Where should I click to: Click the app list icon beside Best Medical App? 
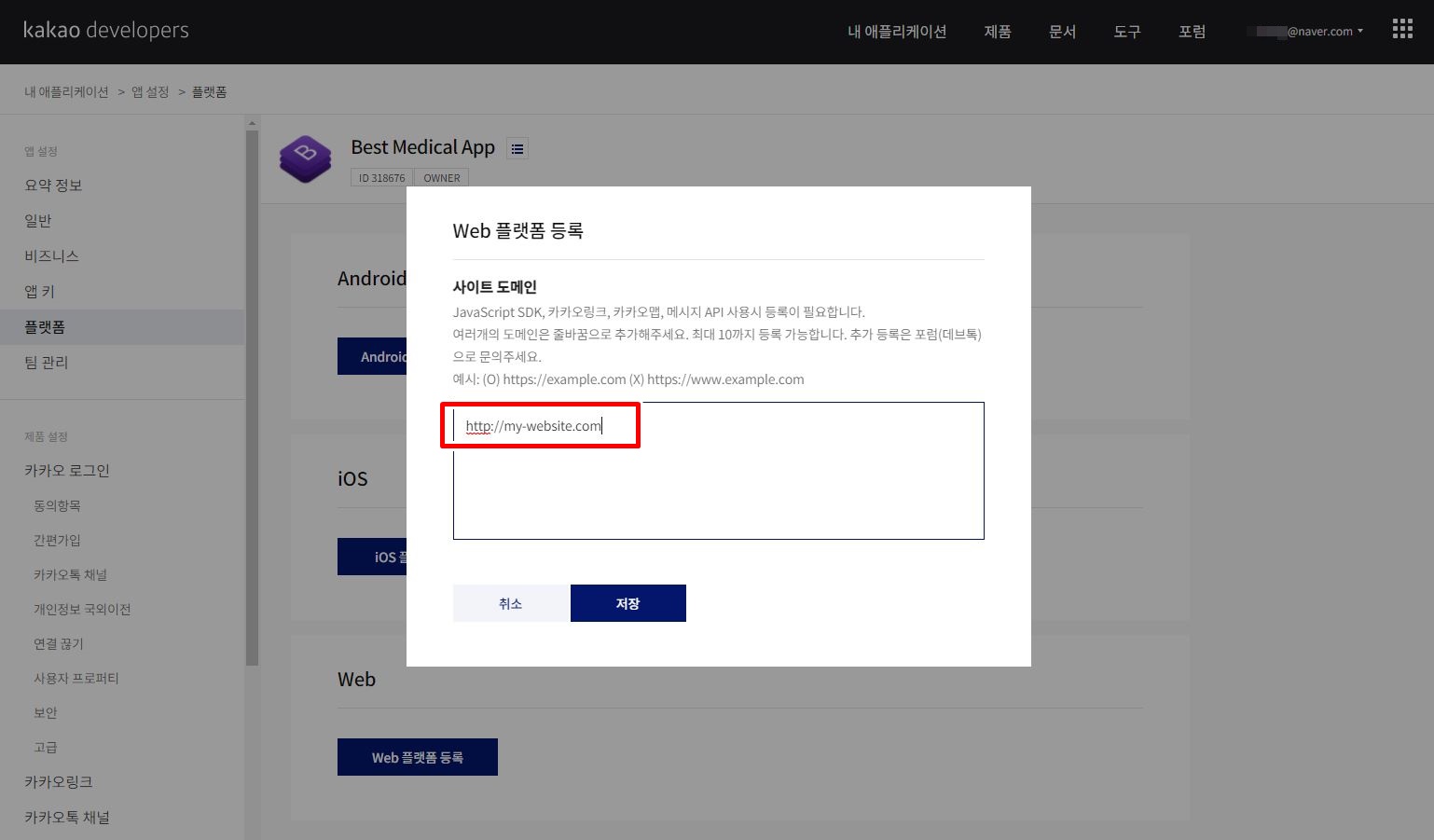[x=517, y=148]
